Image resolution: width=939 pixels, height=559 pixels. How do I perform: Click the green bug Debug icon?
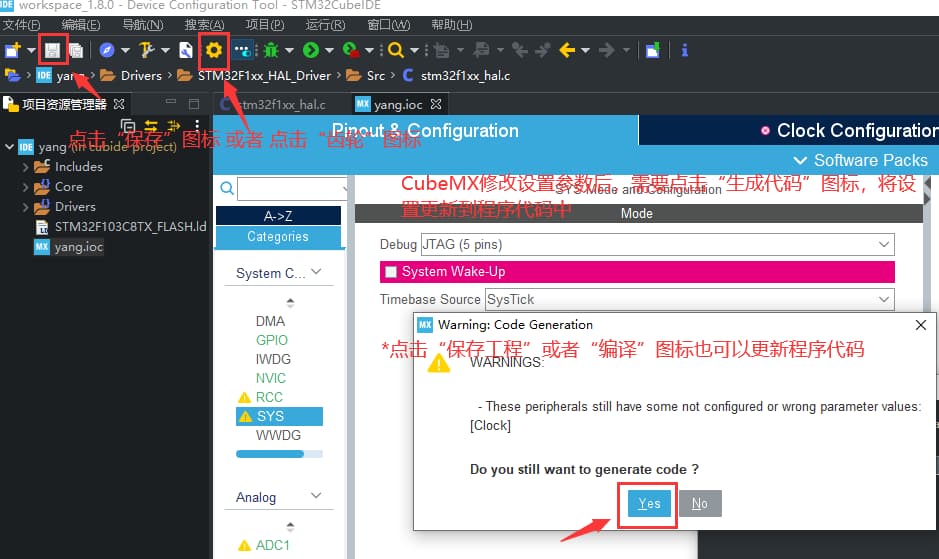271,49
